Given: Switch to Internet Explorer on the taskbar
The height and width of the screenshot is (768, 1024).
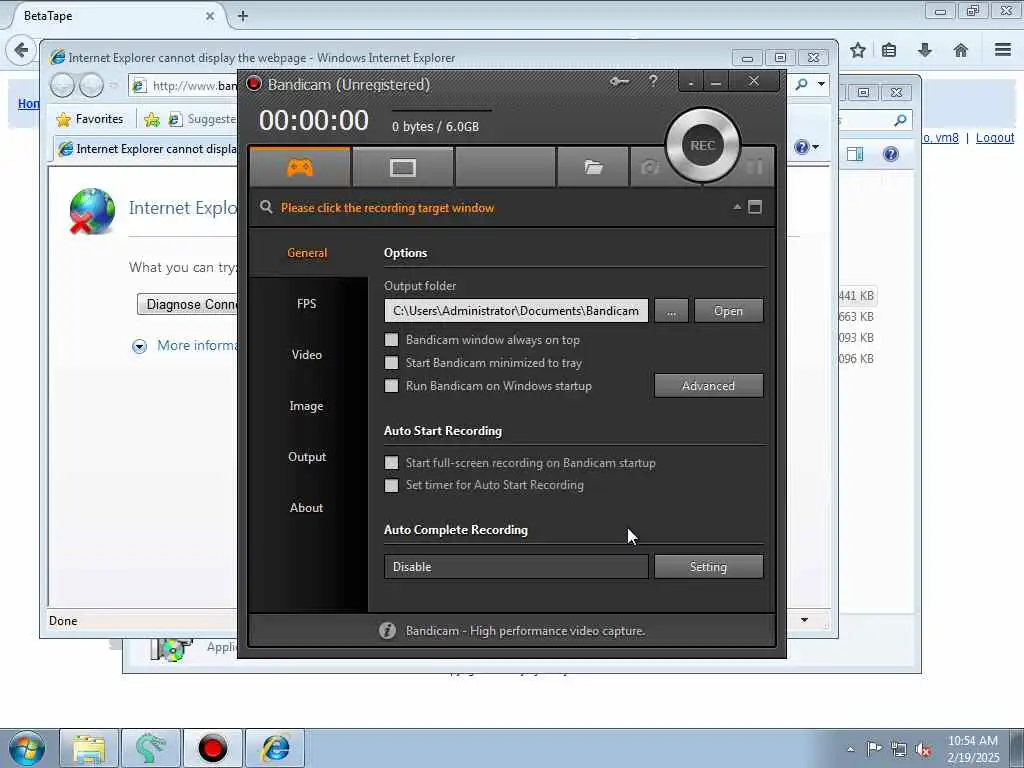Looking at the screenshot, I should 275,748.
